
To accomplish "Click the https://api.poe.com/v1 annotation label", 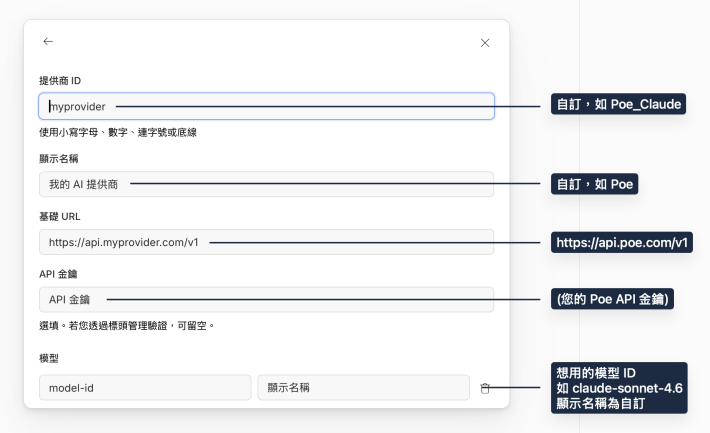I will click(x=620, y=242).
